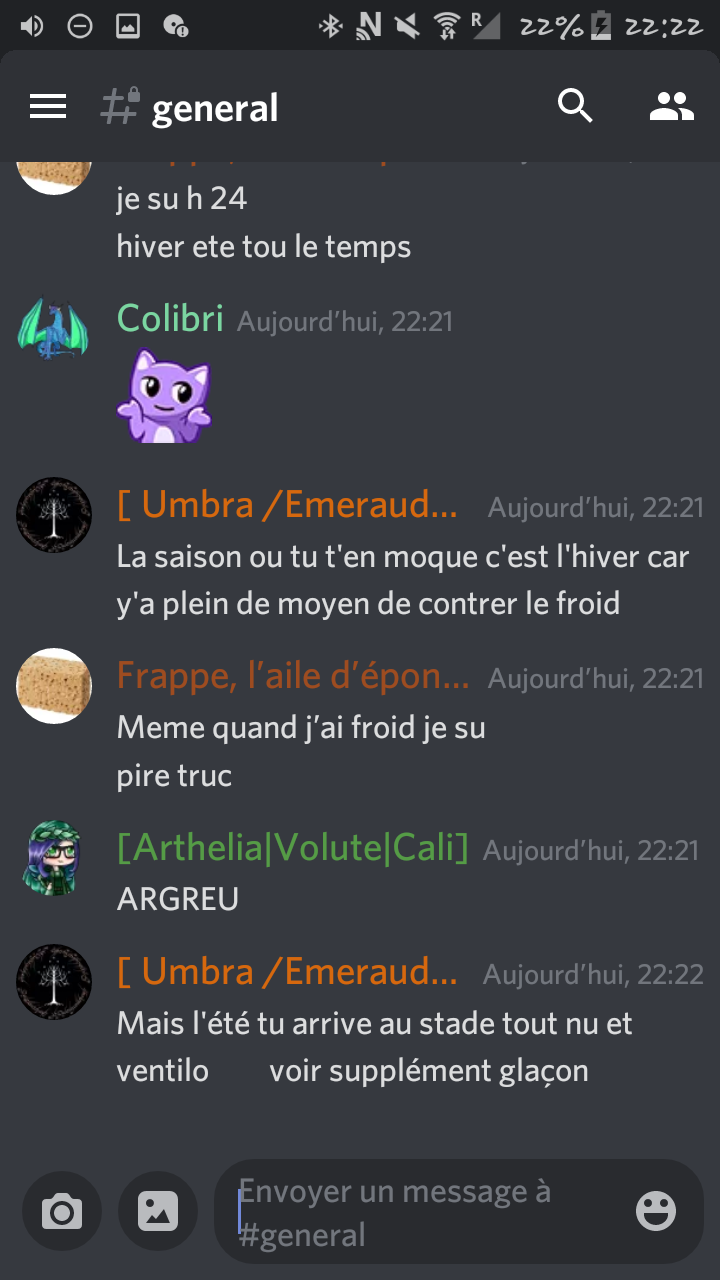The width and height of the screenshot is (720, 1280).
Task: Tap Frappe's sponge avatar
Action: pos(54,685)
